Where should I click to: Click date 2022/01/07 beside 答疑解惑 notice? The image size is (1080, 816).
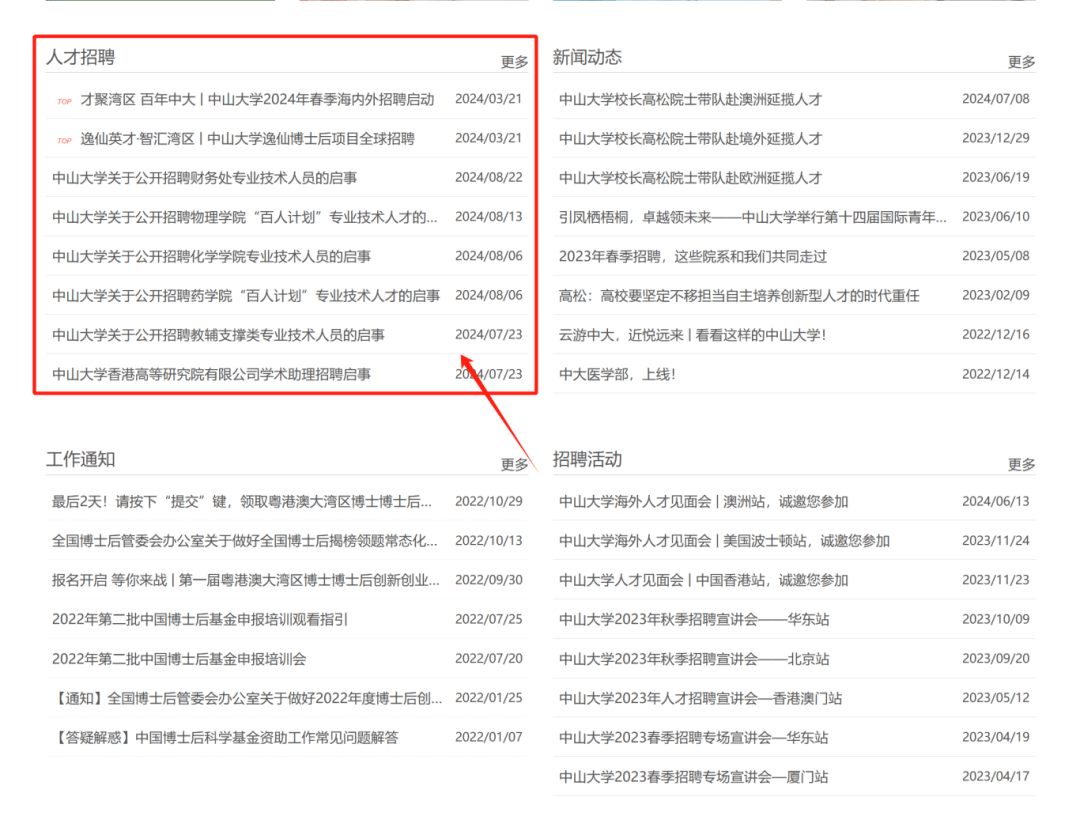click(x=489, y=737)
